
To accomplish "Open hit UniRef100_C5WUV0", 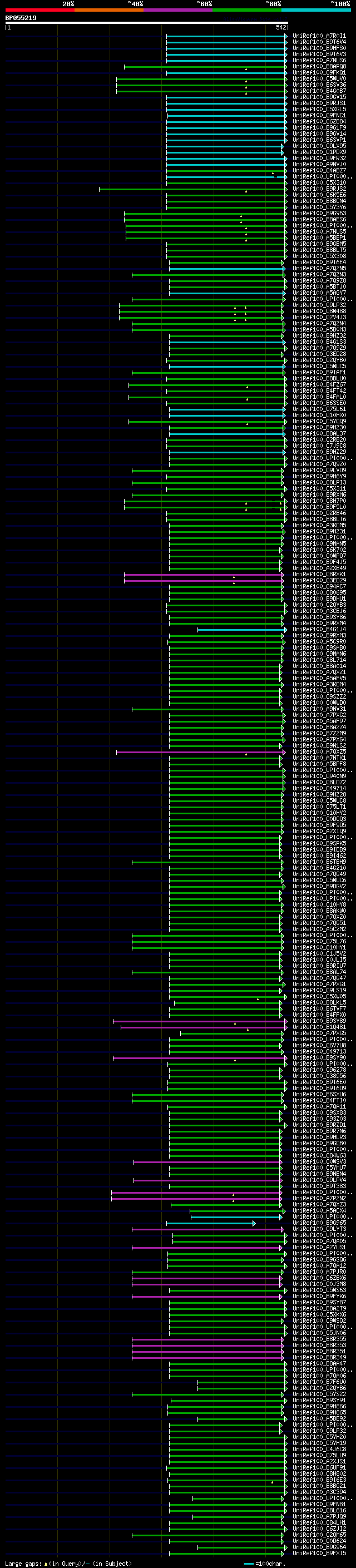I will click(319, 79).
